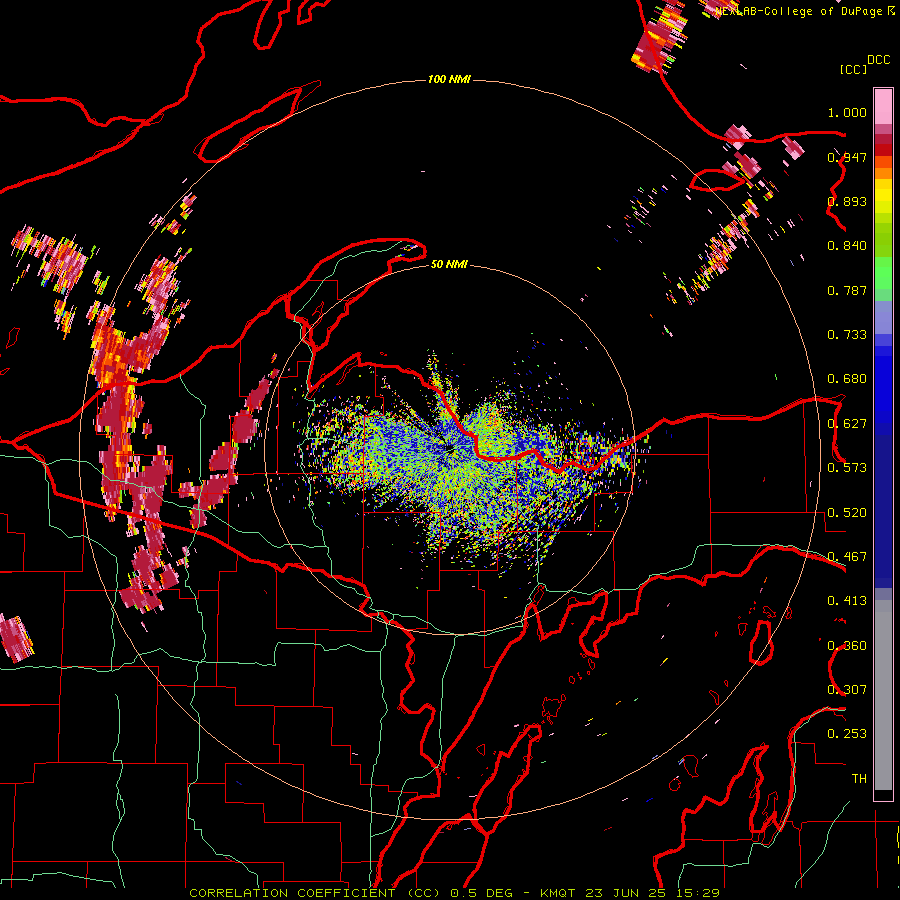
Task: Click the "50 NMI" range ring label
Action: (449, 264)
